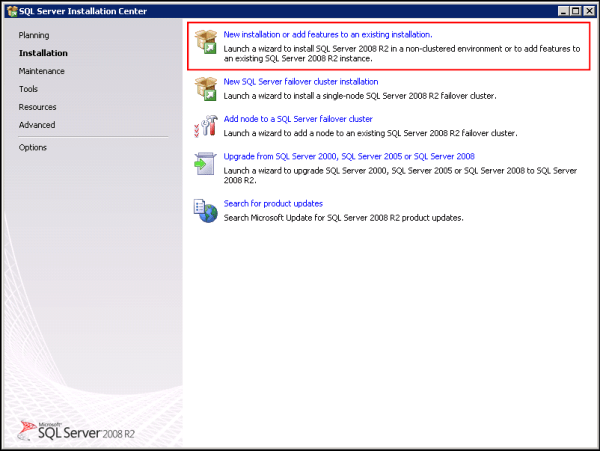Open the Tools section
This screenshot has height=451, width=600.
(28, 89)
